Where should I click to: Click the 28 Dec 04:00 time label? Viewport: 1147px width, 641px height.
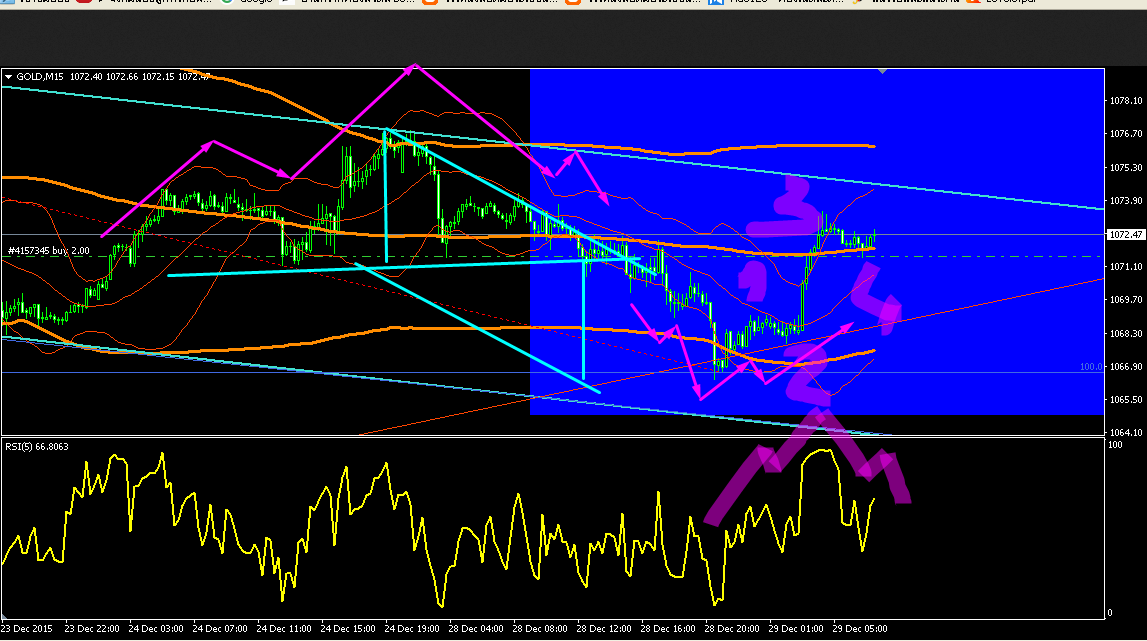tap(476, 629)
